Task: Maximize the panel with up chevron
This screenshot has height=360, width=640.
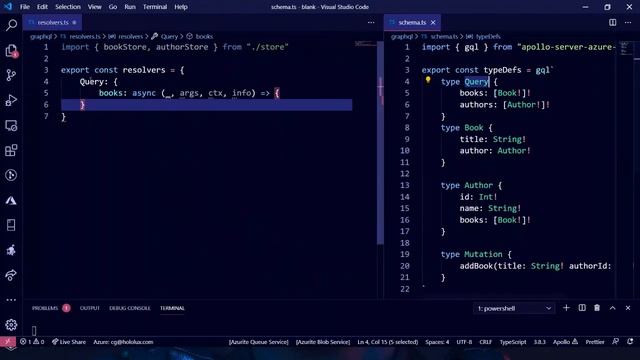Action: [613, 308]
